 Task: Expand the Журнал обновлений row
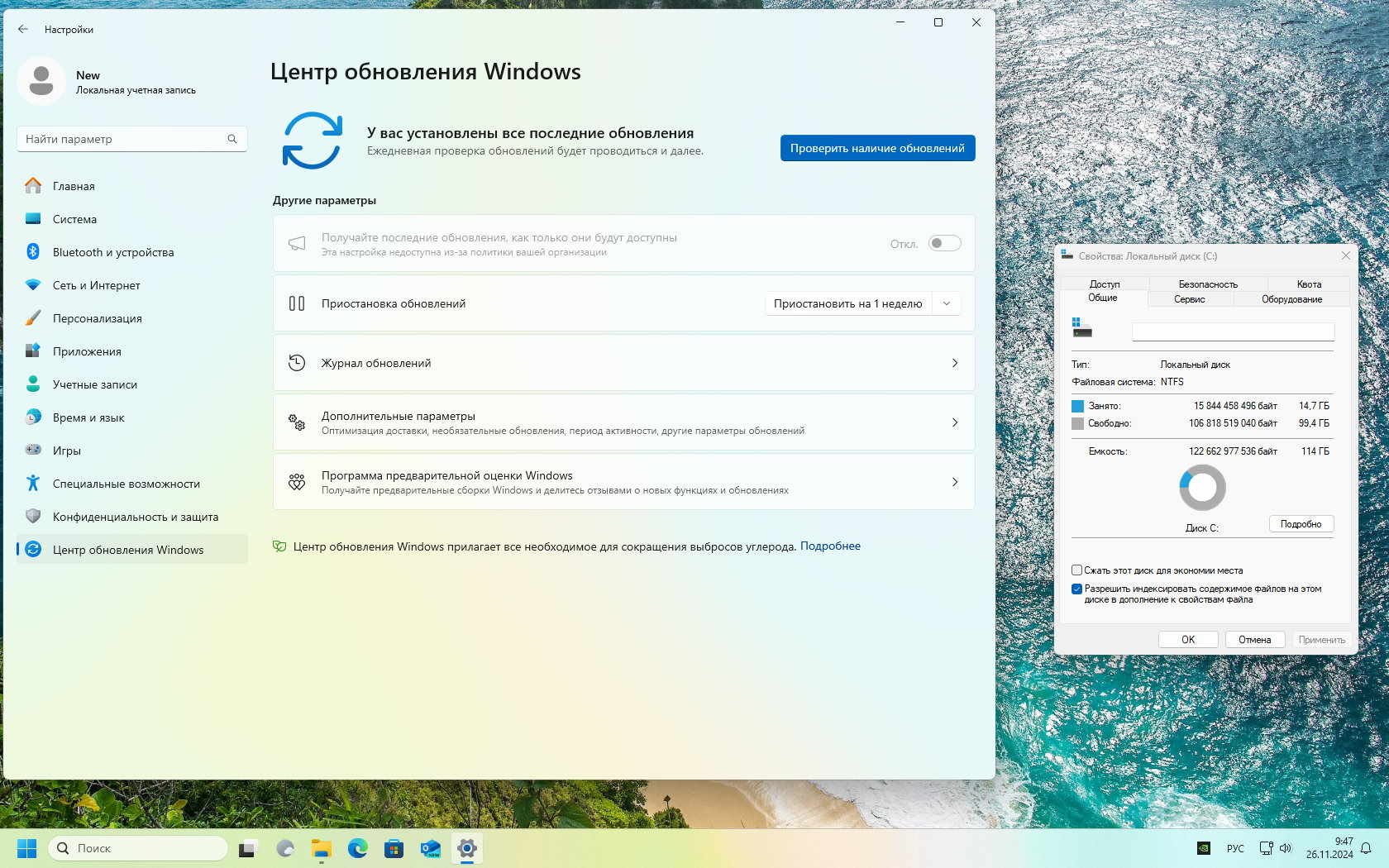[x=623, y=363]
